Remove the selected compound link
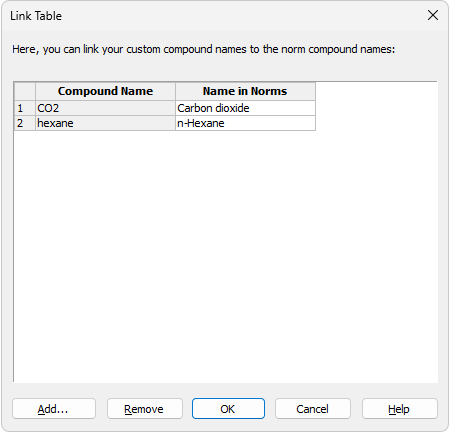Image resolution: width=449 pixels, height=433 pixels. [x=145, y=409]
